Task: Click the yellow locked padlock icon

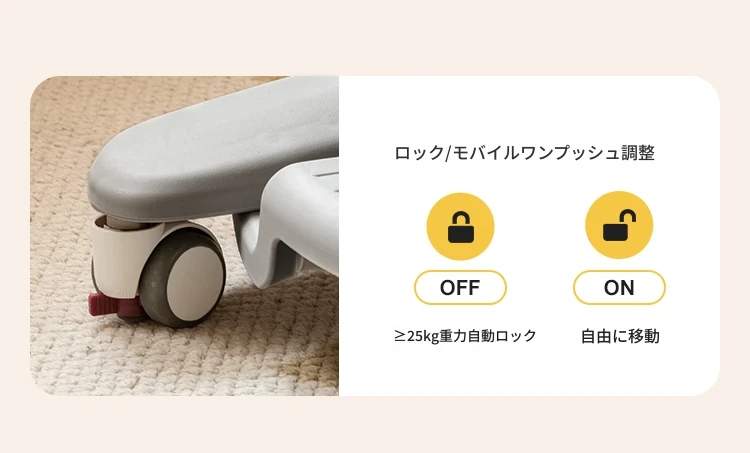Action: (x=460, y=227)
